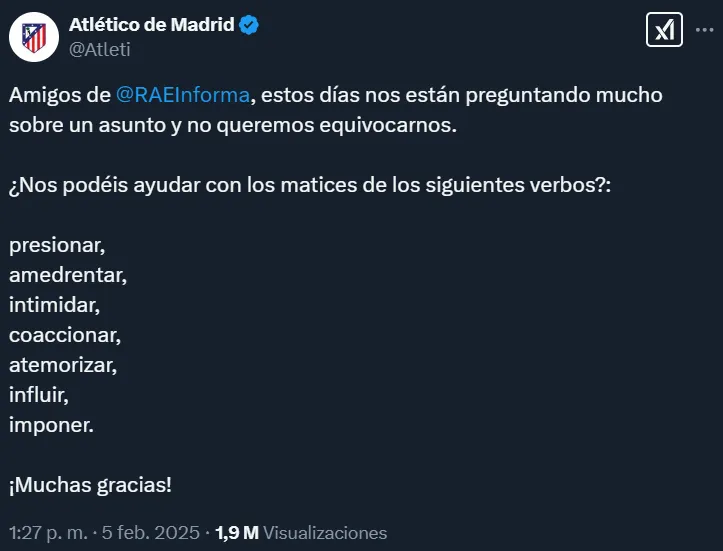The width and height of the screenshot is (723, 551).
Task: Open the Grok explain-post icon
Action: (664, 30)
